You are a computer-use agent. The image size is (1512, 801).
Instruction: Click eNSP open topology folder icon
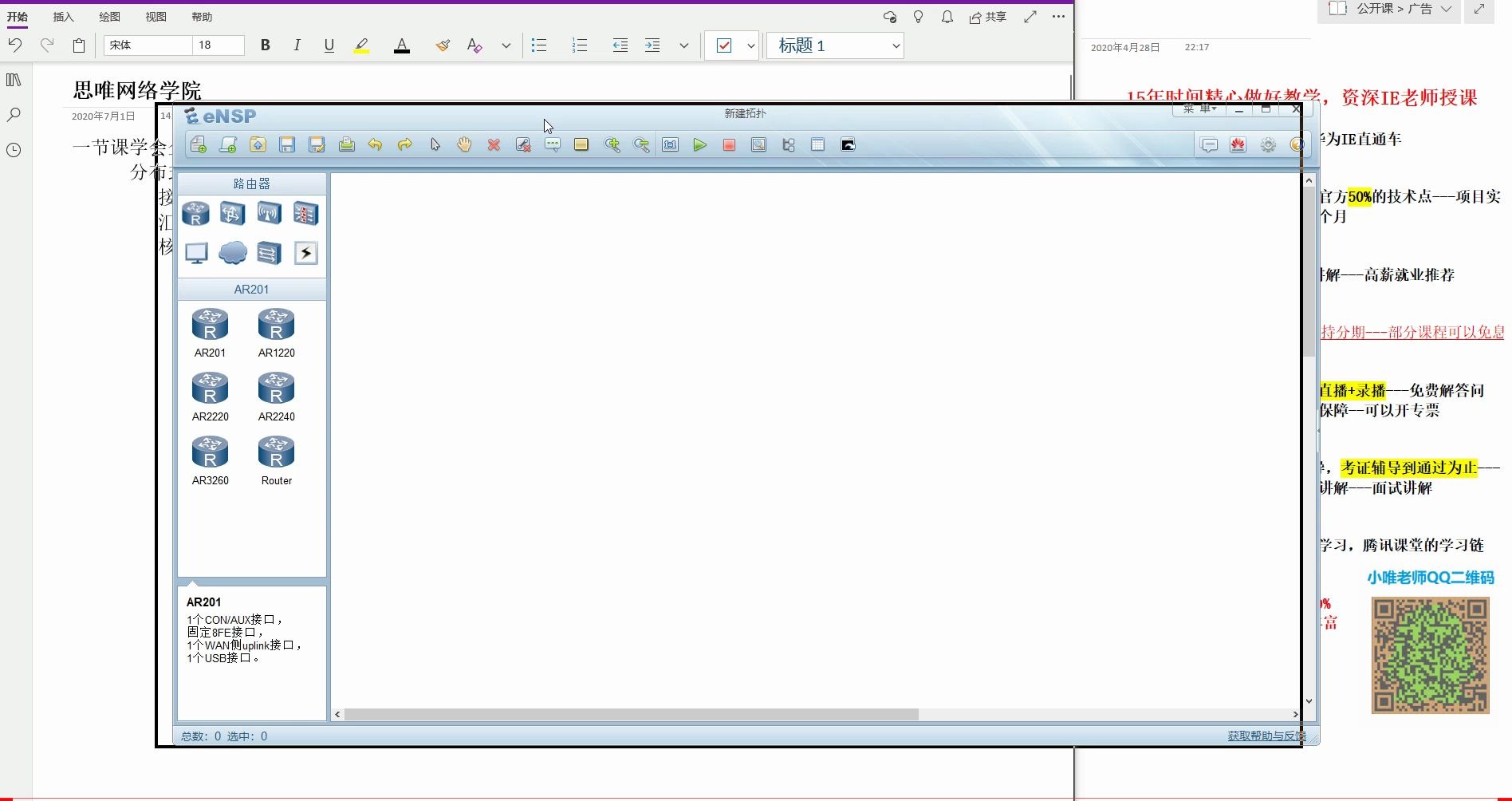pos(258,144)
